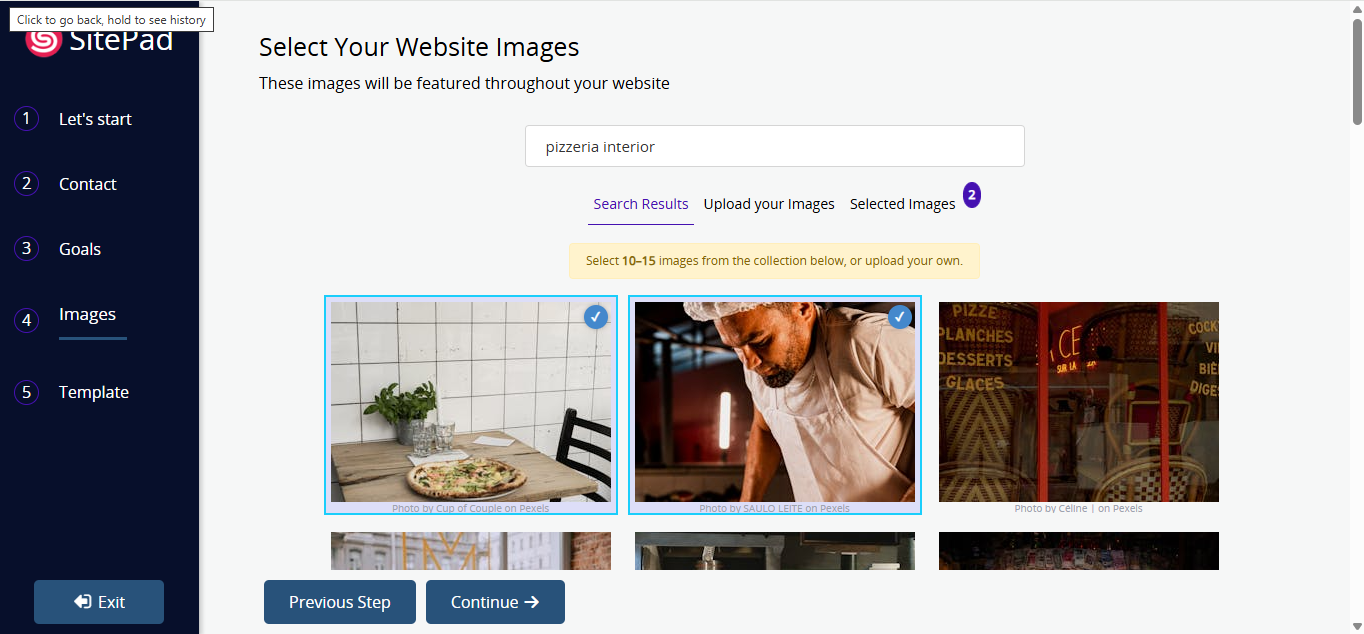Click step 2 circle icon for Contact
1364x634 pixels.
[26, 184]
